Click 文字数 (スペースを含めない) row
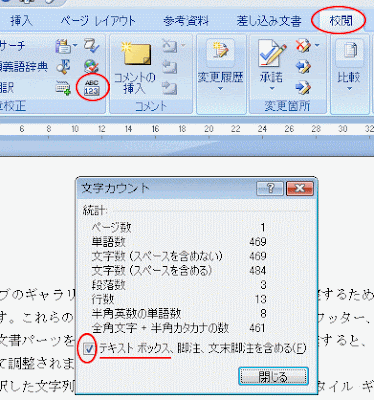374x400 pixels. point(179,256)
